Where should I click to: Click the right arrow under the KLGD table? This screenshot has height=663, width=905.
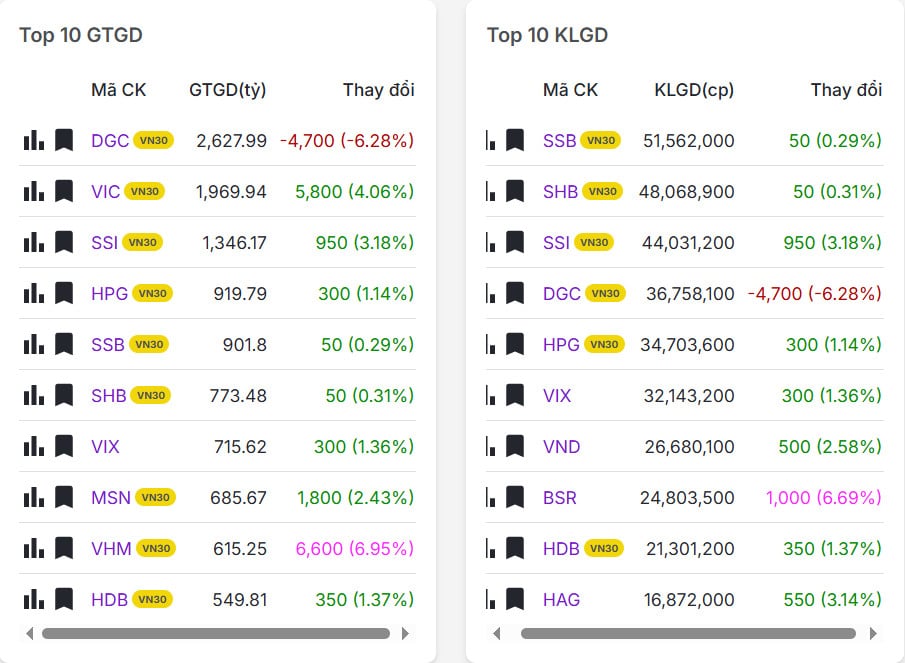[x=873, y=633]
